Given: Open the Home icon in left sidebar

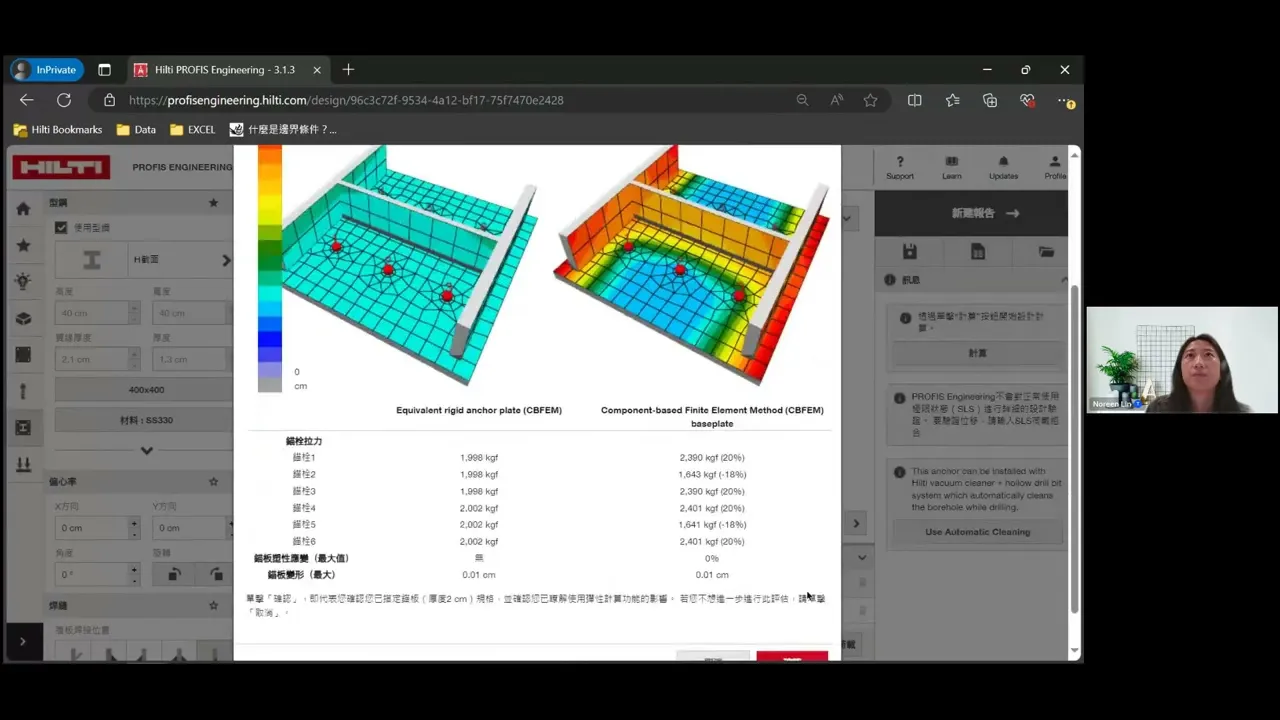Looking at the screenshot, I should click(x=23, y=209).
